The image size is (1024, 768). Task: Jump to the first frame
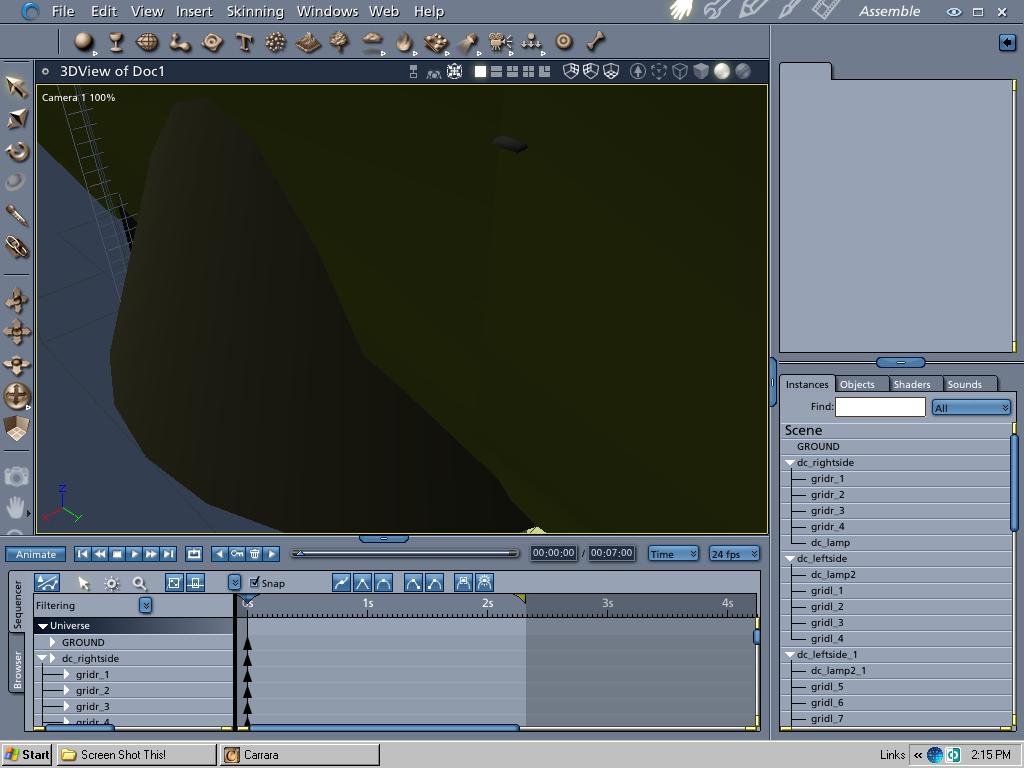pyautogui.click(x=82, y=554)
